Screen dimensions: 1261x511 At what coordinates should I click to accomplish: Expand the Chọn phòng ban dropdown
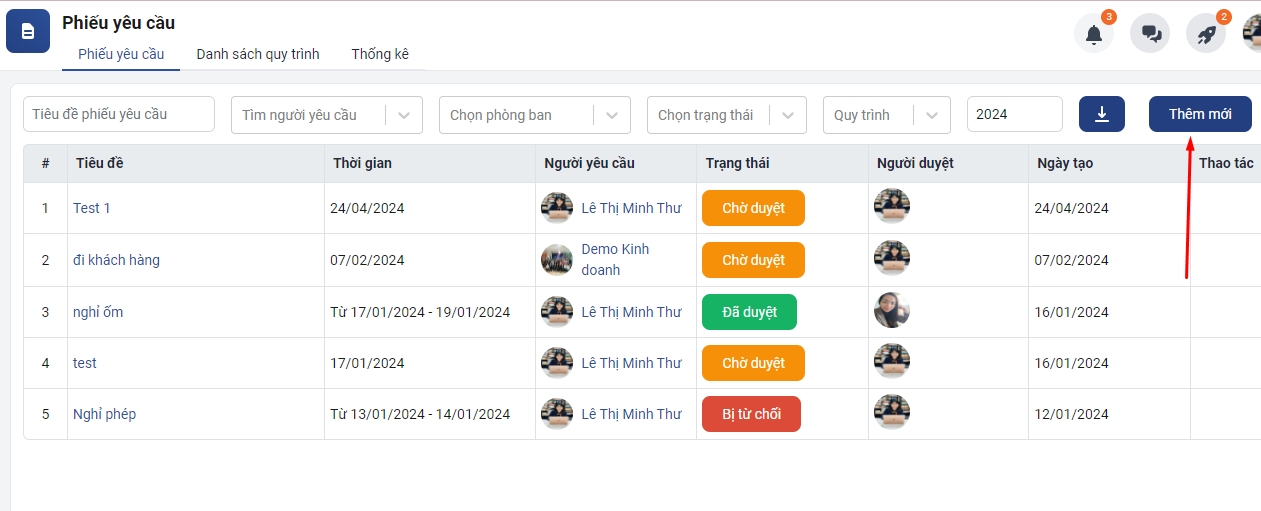click(535, 115)
